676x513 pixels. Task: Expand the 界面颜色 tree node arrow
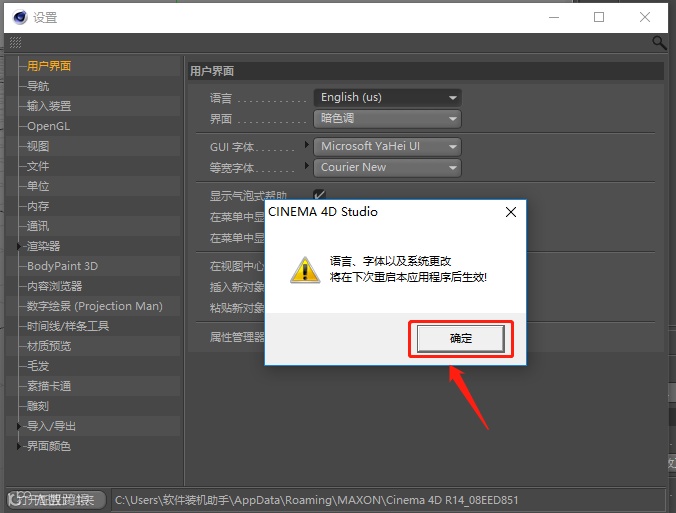point(19,446)
